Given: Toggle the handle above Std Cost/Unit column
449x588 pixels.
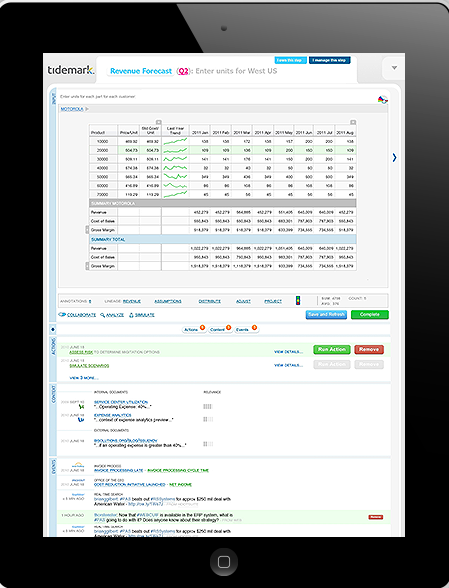Looking at the screenshot, I should (159, 122).
